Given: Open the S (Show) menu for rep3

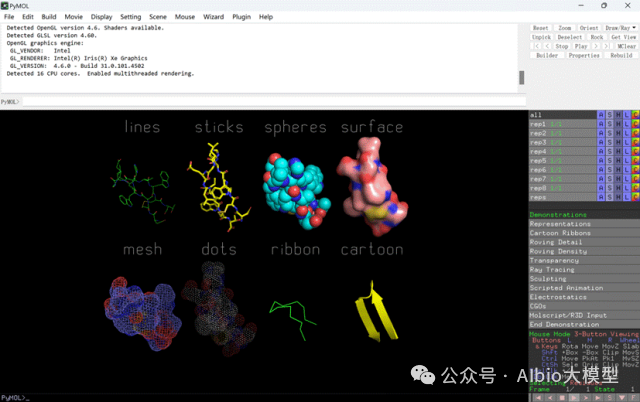Looking at the screenshot, I should [610, 142].
